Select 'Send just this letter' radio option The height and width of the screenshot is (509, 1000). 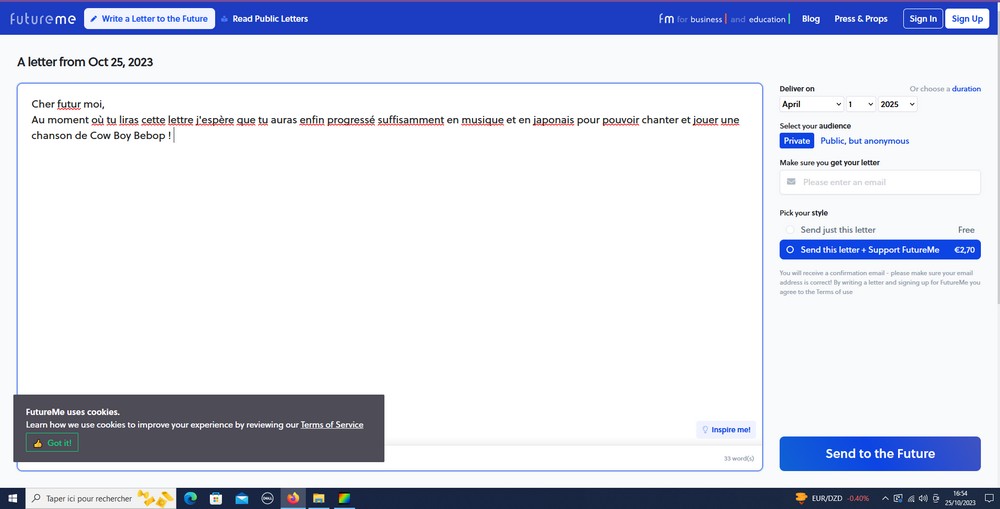point(791,230)
